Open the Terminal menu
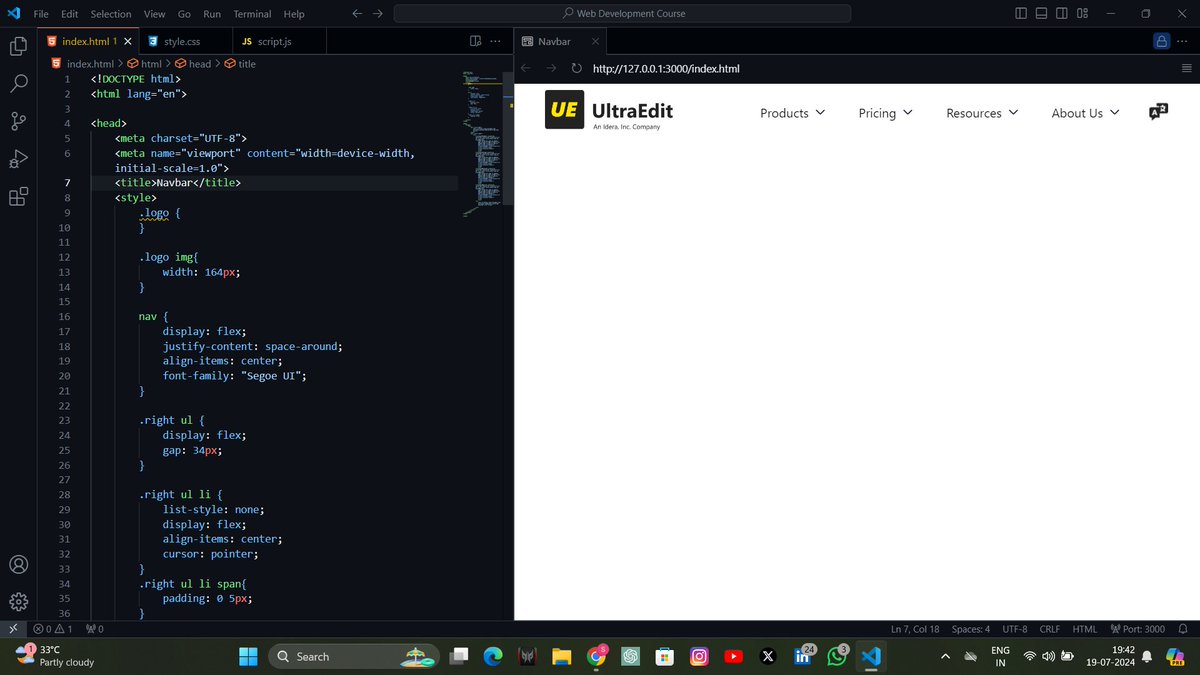 click(x=253, y=14)
